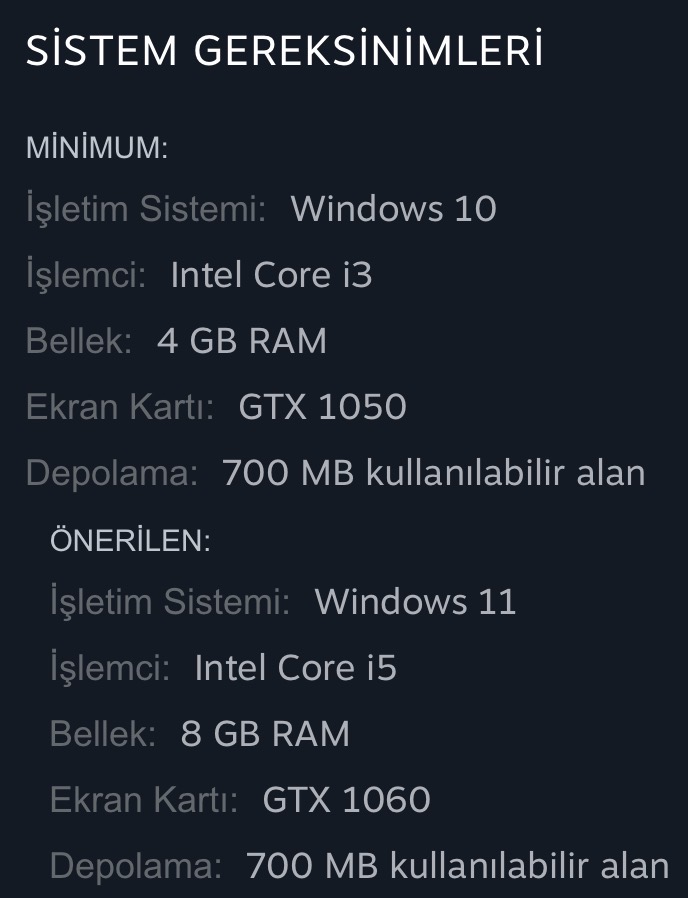The height and width of the screenshot is (898, 688).
Task: Click the 4 GB RAM value
Action: click(x=242, y=341)
